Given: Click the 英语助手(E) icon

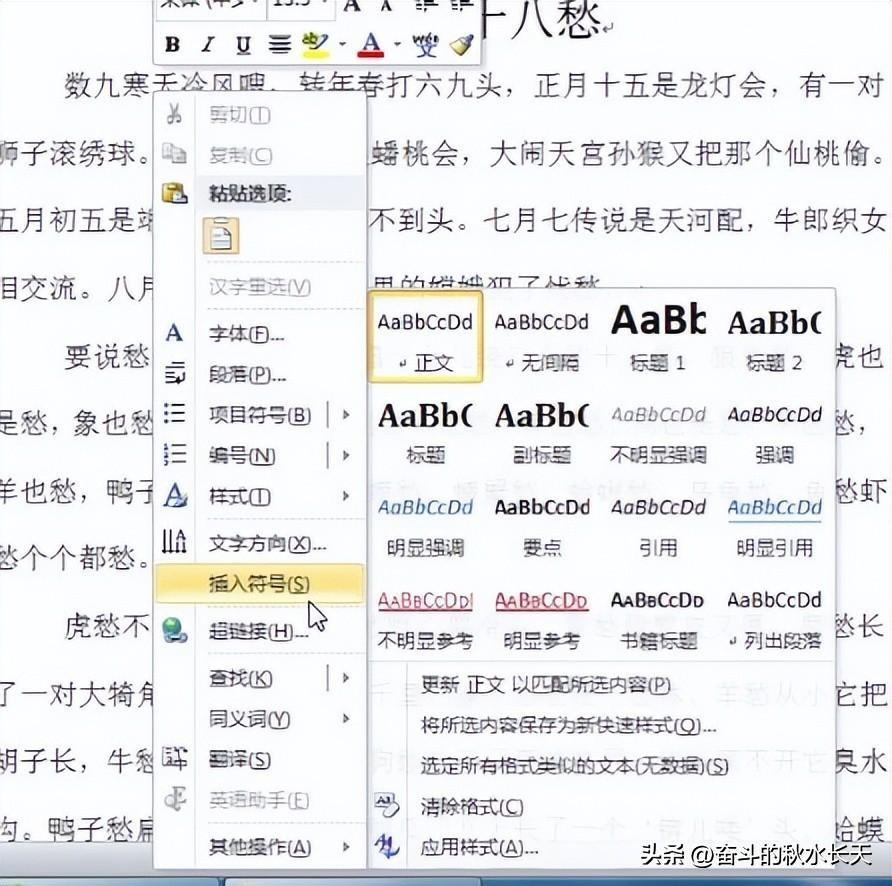Looking at the screenshot, I should point(174,800).
